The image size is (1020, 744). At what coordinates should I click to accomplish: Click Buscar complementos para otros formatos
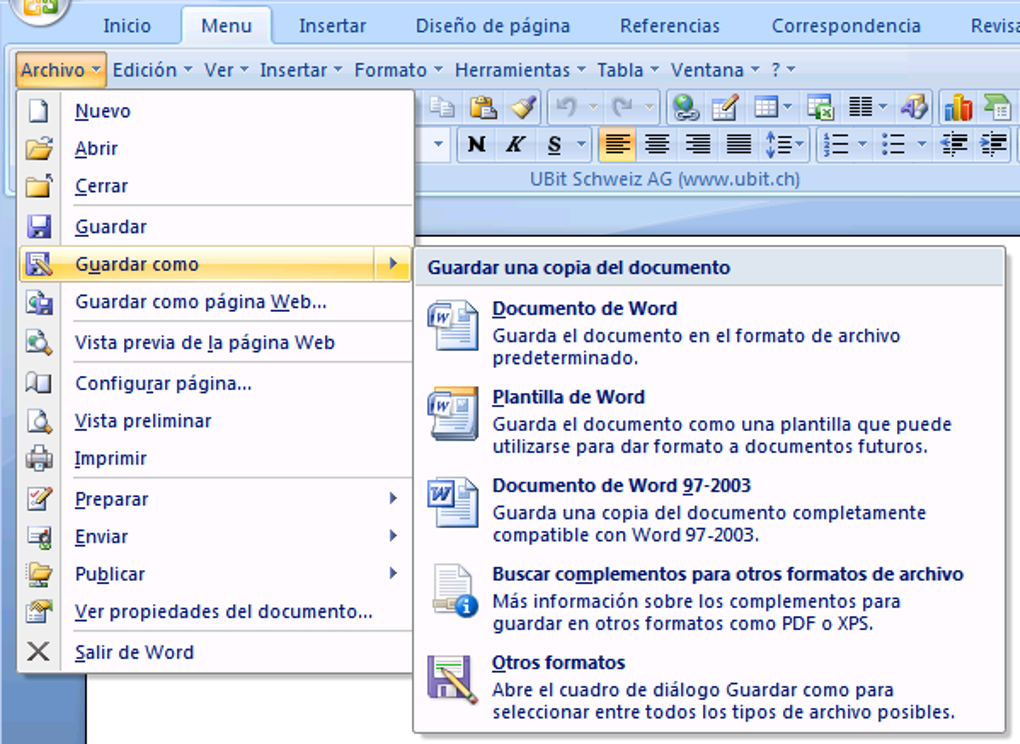tap(708, 598)
